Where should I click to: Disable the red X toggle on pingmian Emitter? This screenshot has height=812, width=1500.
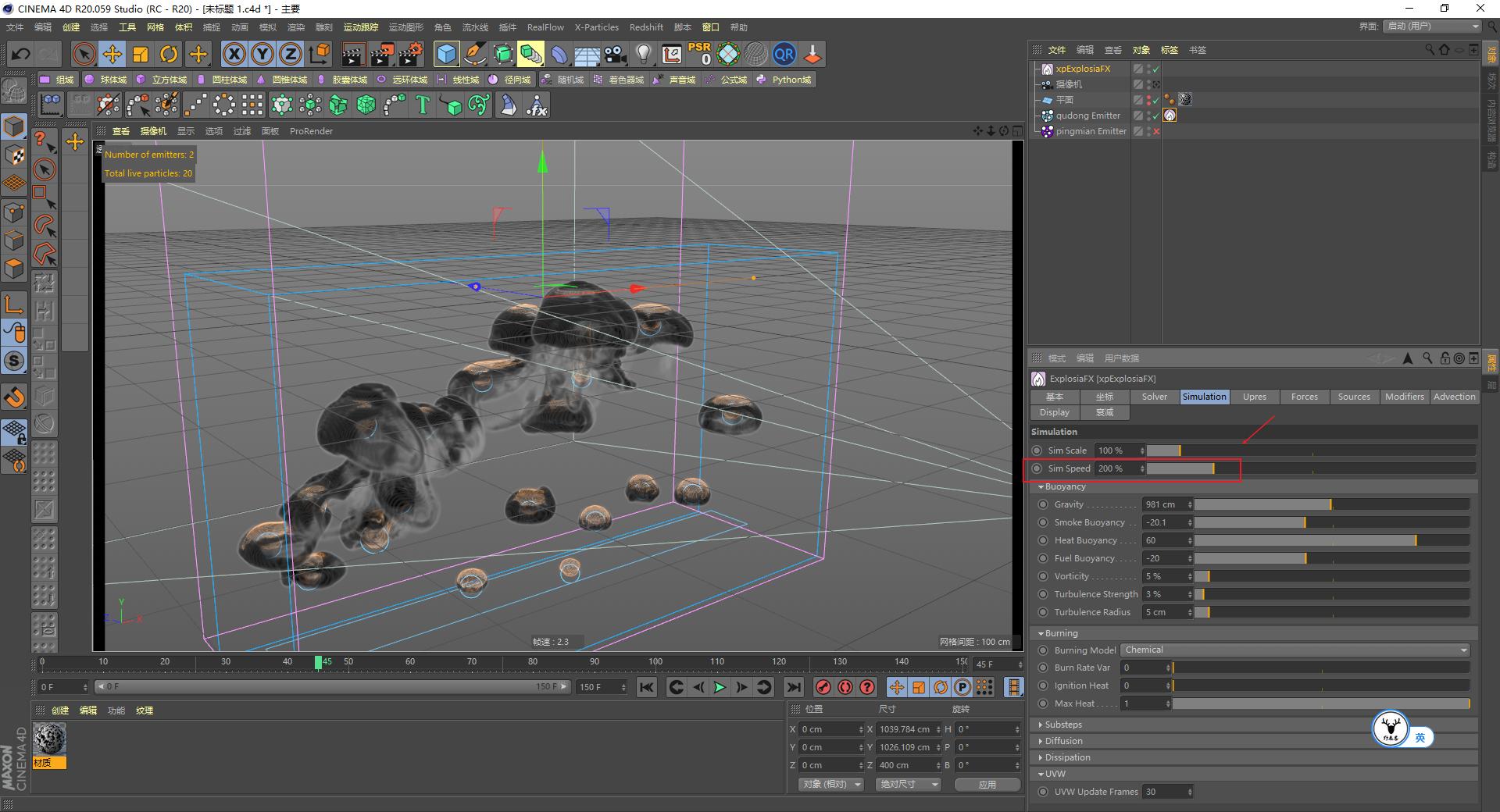pyautogui.click(x=1156, y=132)
